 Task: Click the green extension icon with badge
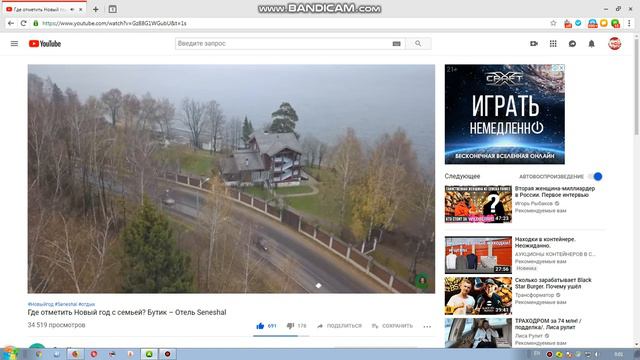(x=616, y=24)
